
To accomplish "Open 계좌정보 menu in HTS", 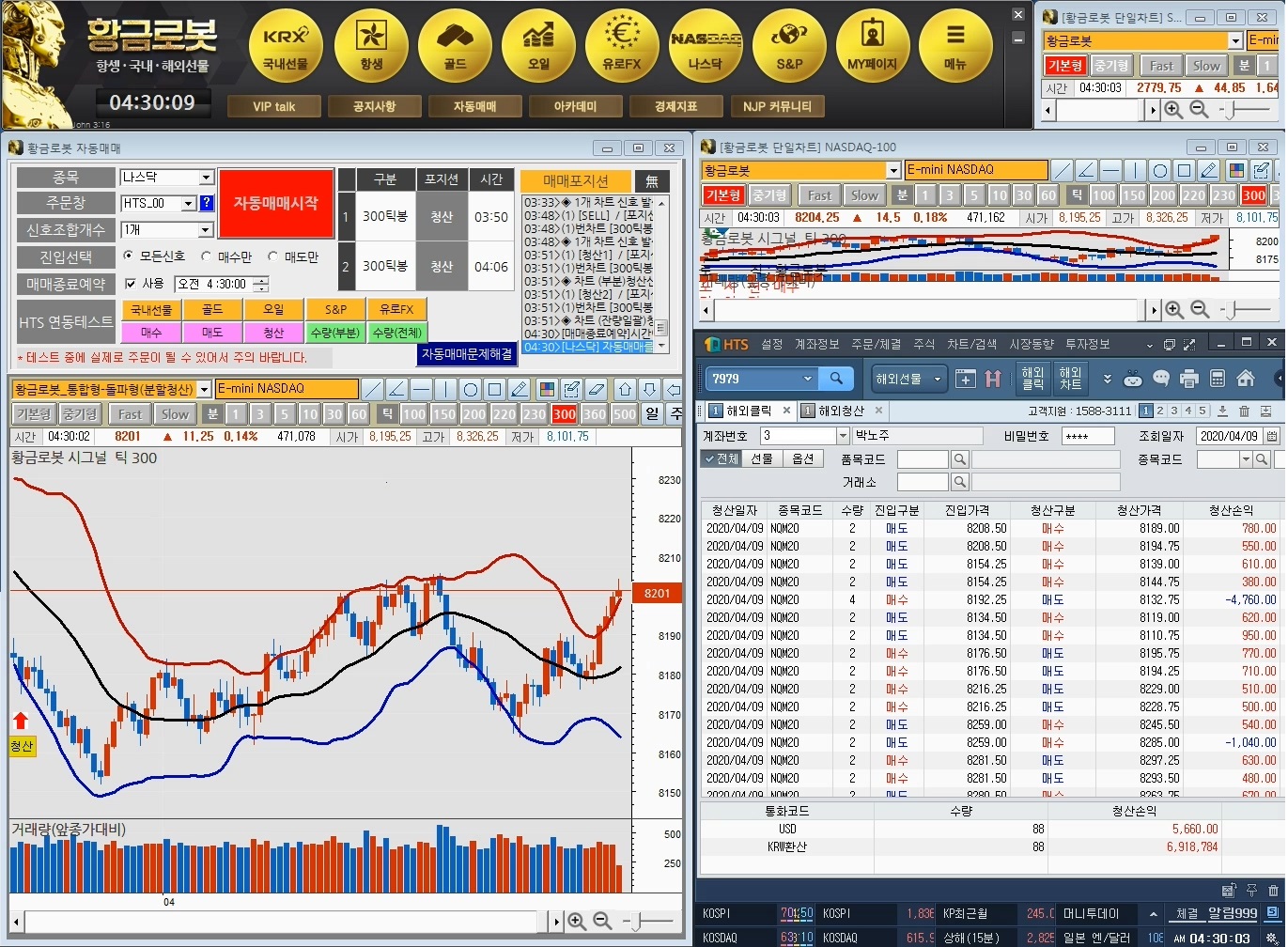I will tap(817, 345).
